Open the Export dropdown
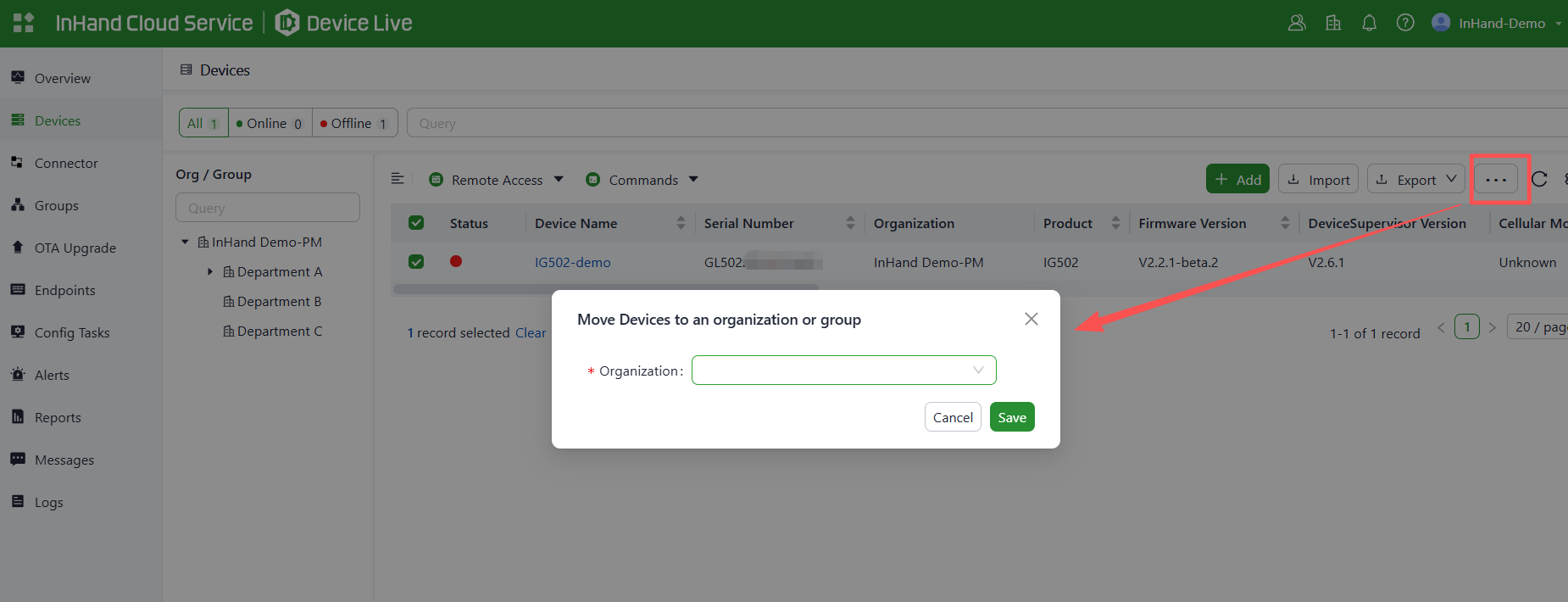 coord(1415,179)
